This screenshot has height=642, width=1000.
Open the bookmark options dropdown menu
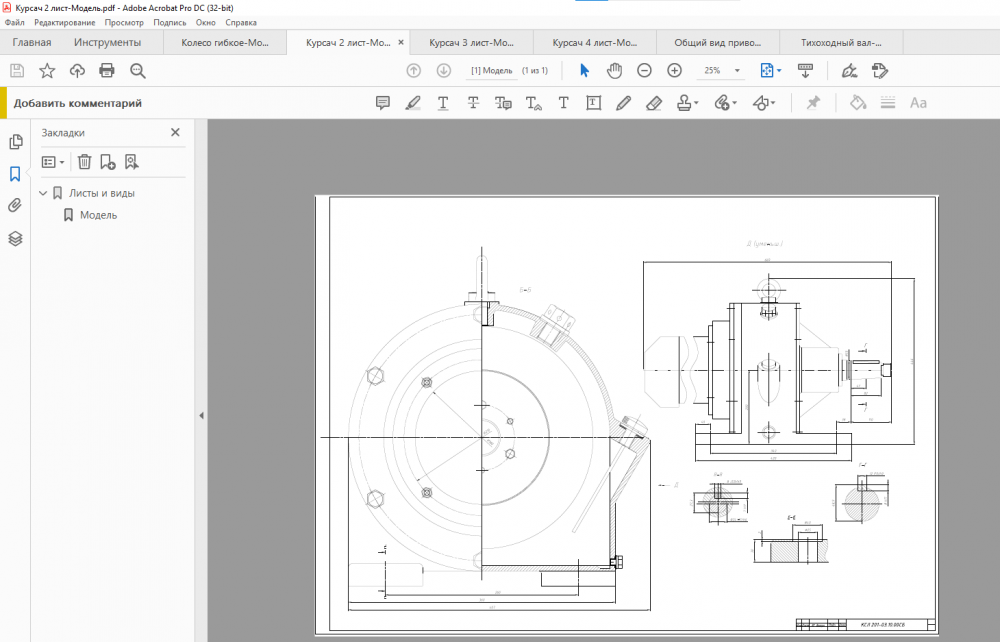click(x=53, y=162)
